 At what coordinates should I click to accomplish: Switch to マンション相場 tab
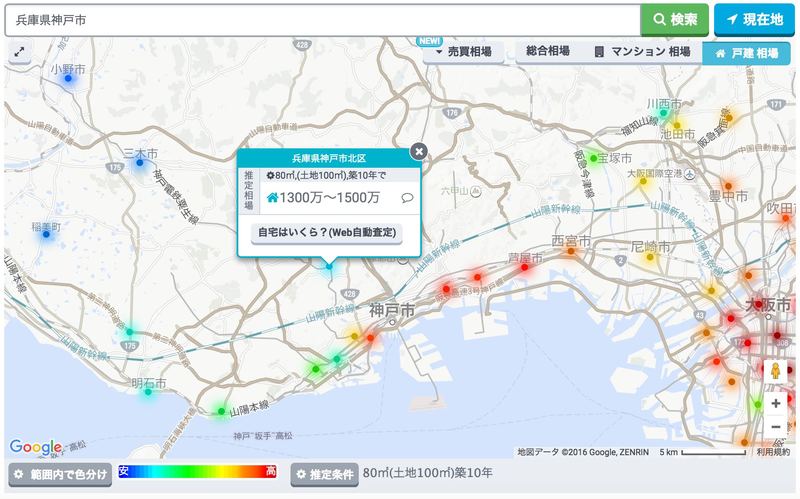coord(642,52)
